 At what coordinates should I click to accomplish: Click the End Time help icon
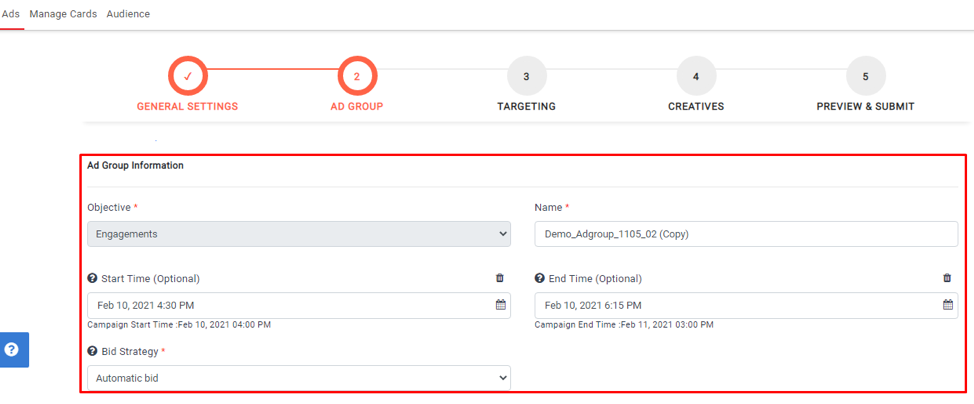[540, 279]
